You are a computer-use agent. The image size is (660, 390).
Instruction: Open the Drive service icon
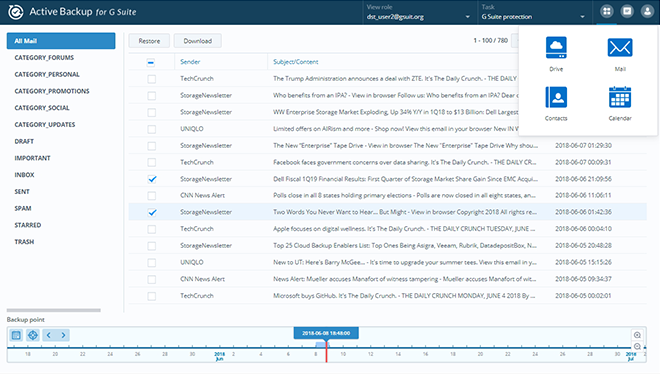(x=556, y=48)
